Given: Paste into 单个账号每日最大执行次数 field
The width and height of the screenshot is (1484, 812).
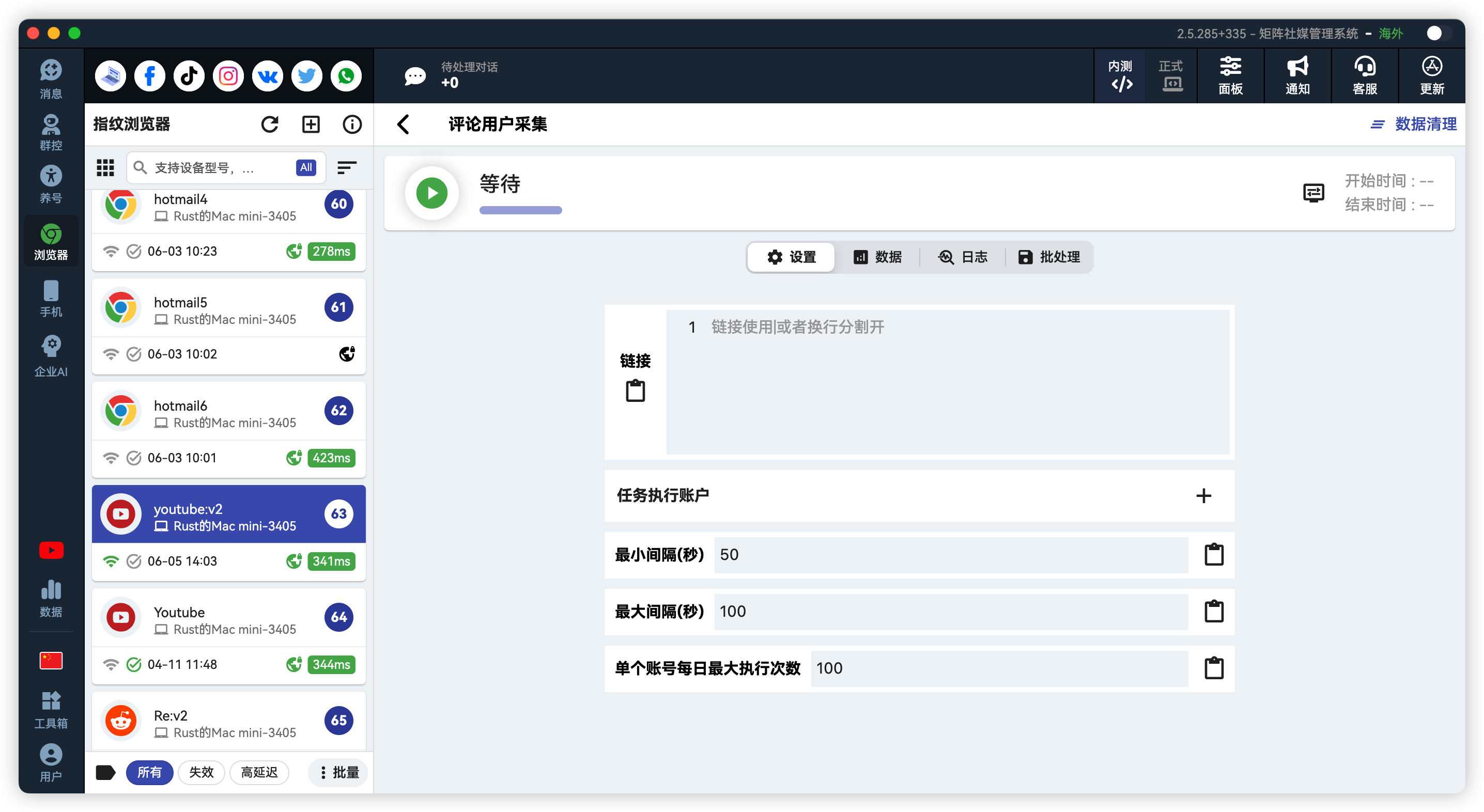Looking at the screenshot, I should [x=1214, y=668].
